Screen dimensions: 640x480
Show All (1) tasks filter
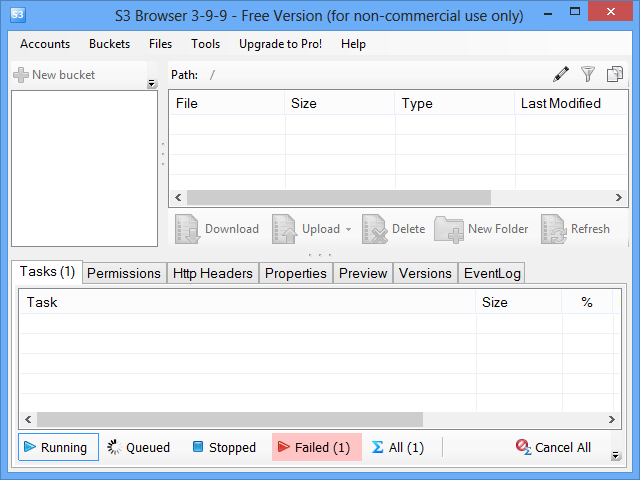(398, 447)
